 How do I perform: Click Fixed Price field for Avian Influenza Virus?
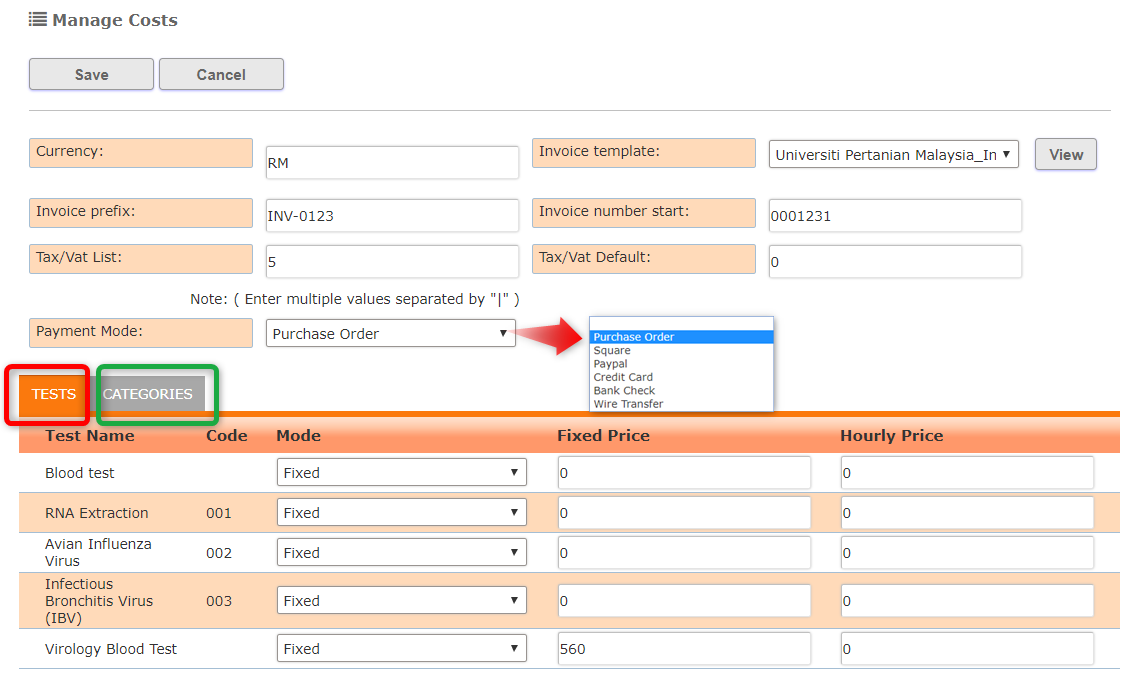[x=684, y=553]
